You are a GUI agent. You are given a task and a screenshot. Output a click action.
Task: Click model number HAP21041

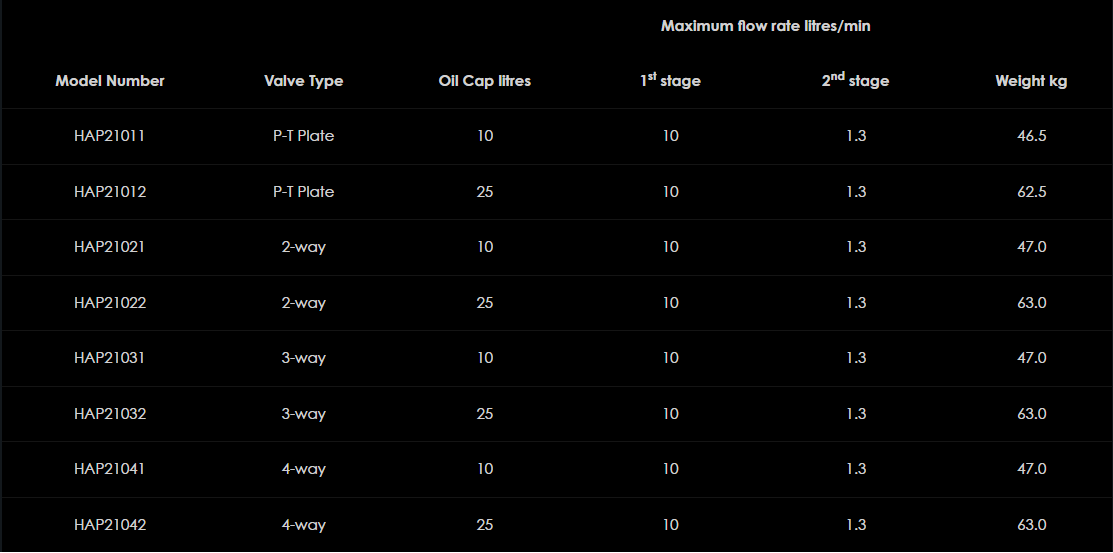point(110,469)
